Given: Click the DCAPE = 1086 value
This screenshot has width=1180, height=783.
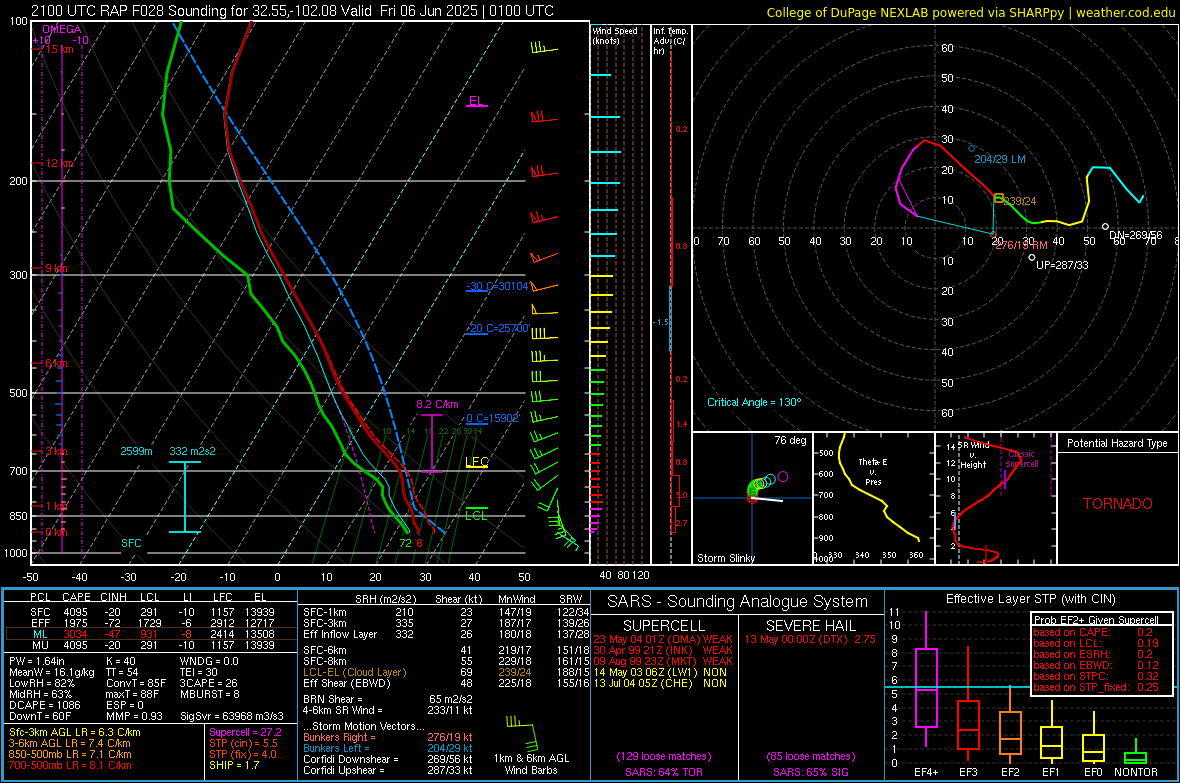Looking at the screenshot, I should click(x=44, y=705).
